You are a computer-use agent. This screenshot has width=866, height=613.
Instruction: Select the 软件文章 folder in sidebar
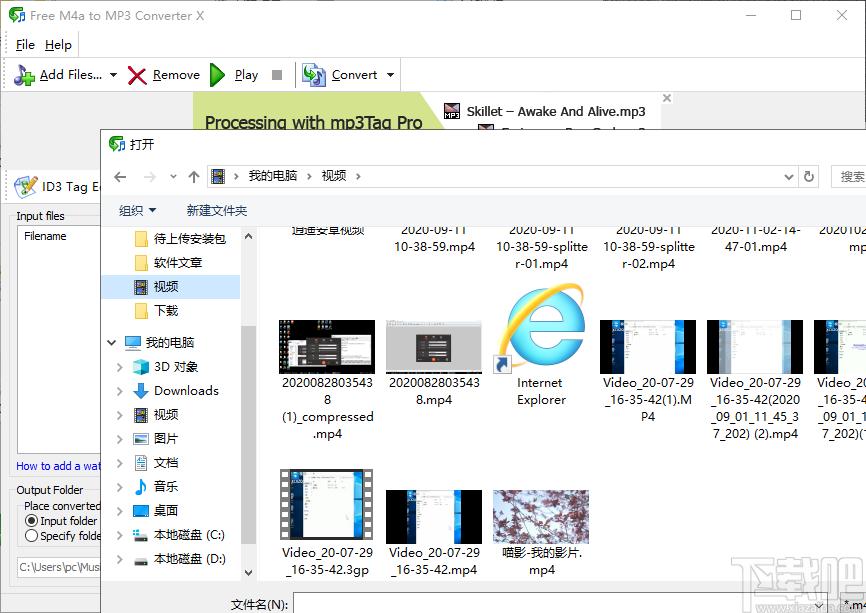click(x=168, y=263)
